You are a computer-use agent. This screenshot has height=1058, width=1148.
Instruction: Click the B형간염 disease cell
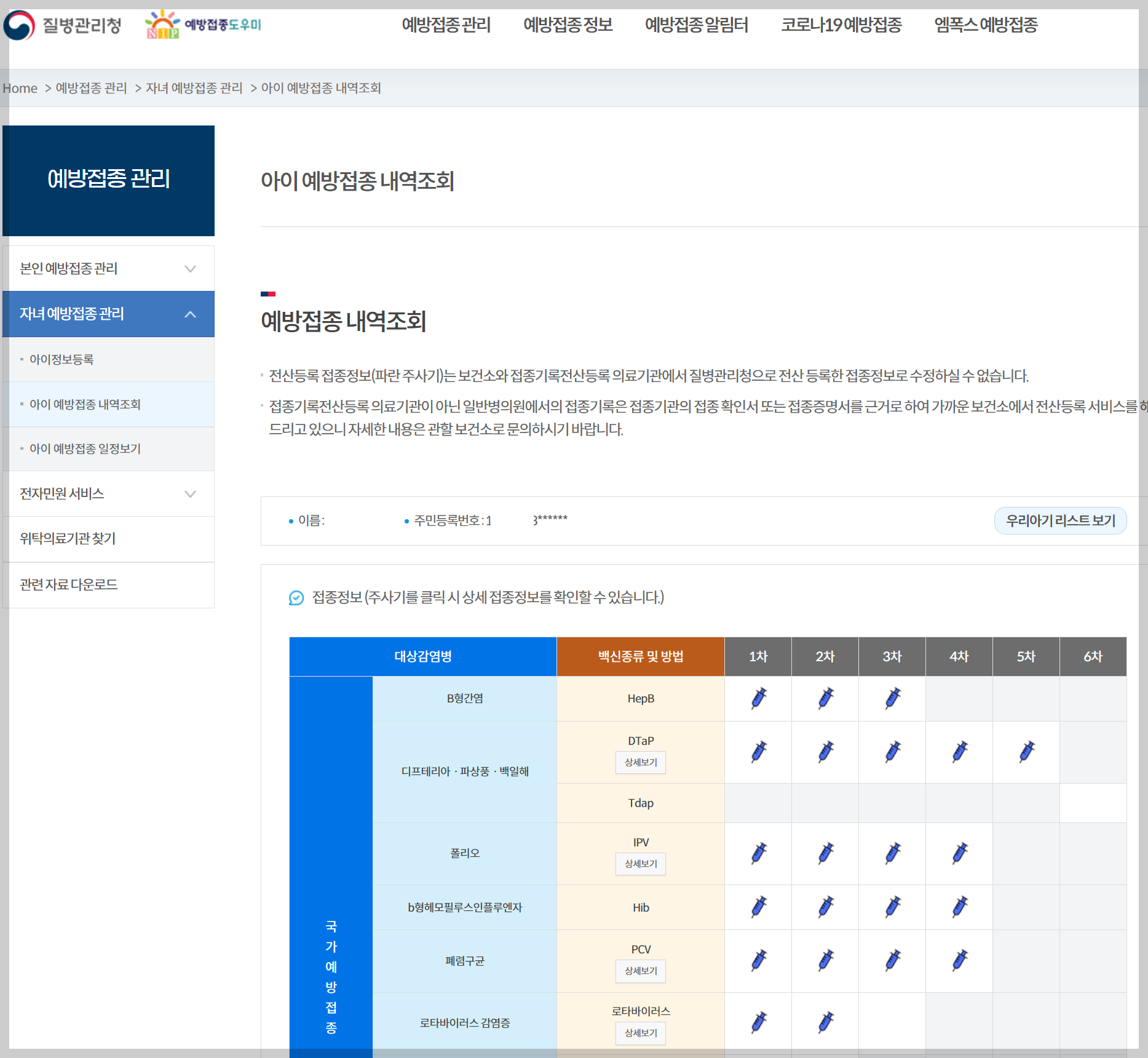[x=465, y=698]
